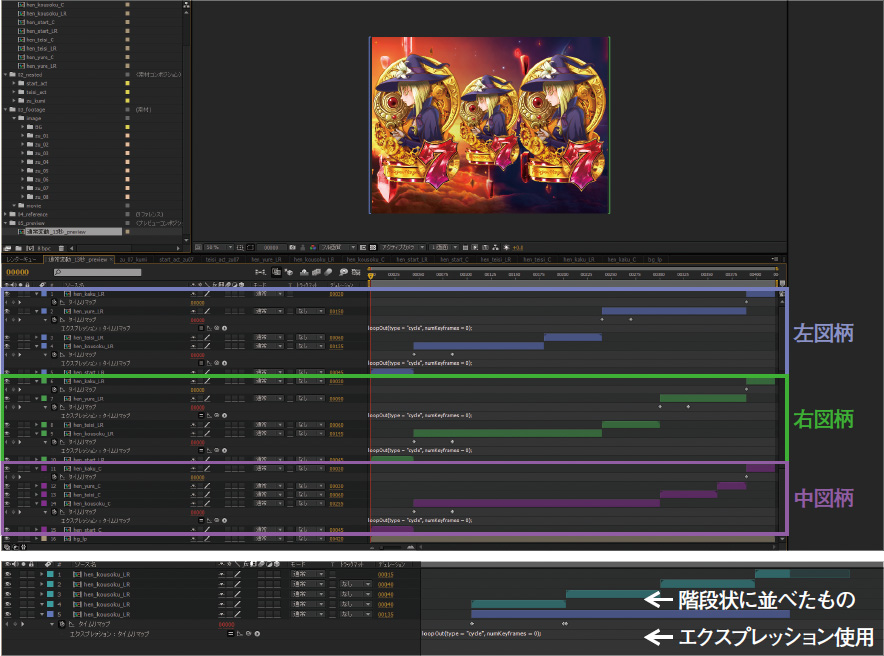Expand the zu_01 folder in Project panel

(x=23, y=136)
